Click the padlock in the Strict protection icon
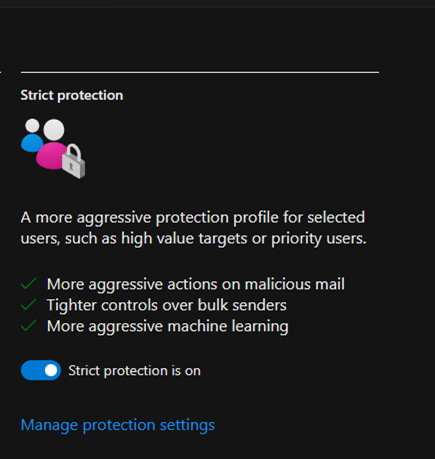Screen dimensions: 435x459 click(x=74, y=161)
